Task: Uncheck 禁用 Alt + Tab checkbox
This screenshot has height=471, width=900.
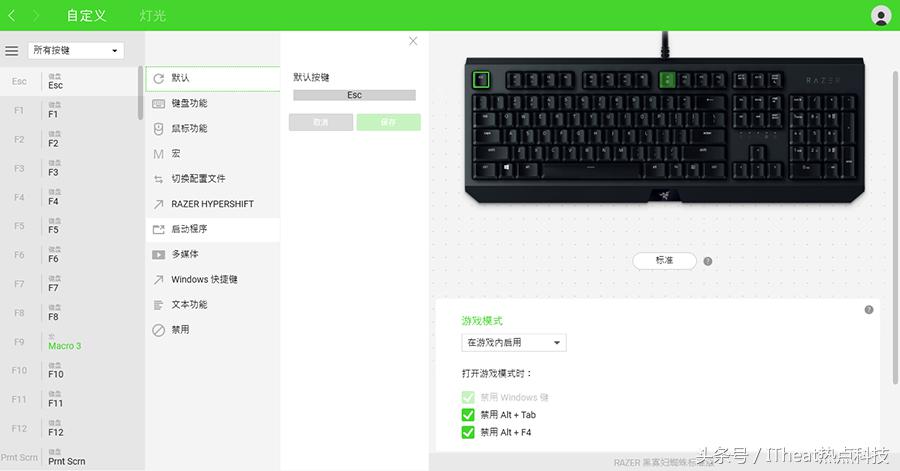Action: tap(468, 415)
